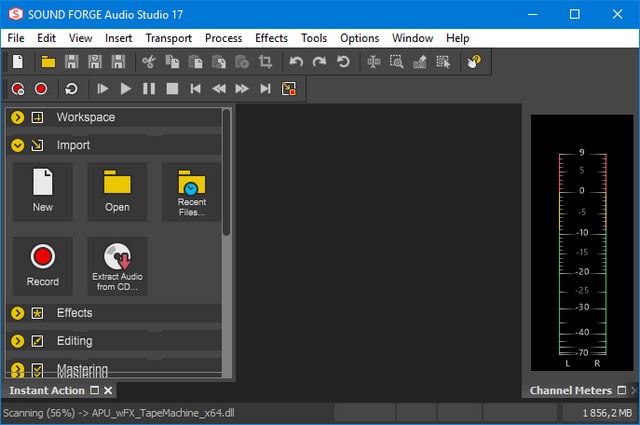Click the Cut scissors icon in toolbar
This screenshot has height=425, width=640.
pyautogui.click(x=149, y=62)
